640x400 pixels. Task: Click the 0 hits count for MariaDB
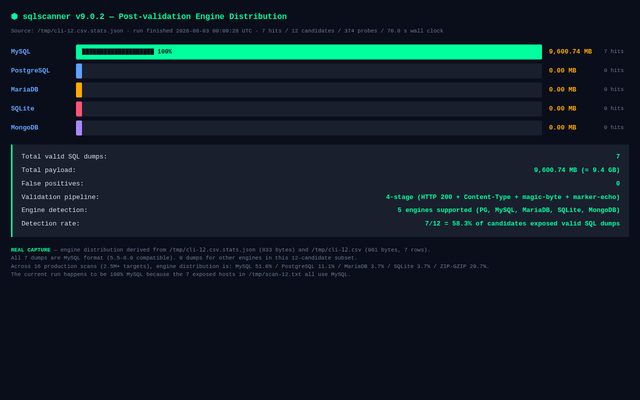(613, 89)
